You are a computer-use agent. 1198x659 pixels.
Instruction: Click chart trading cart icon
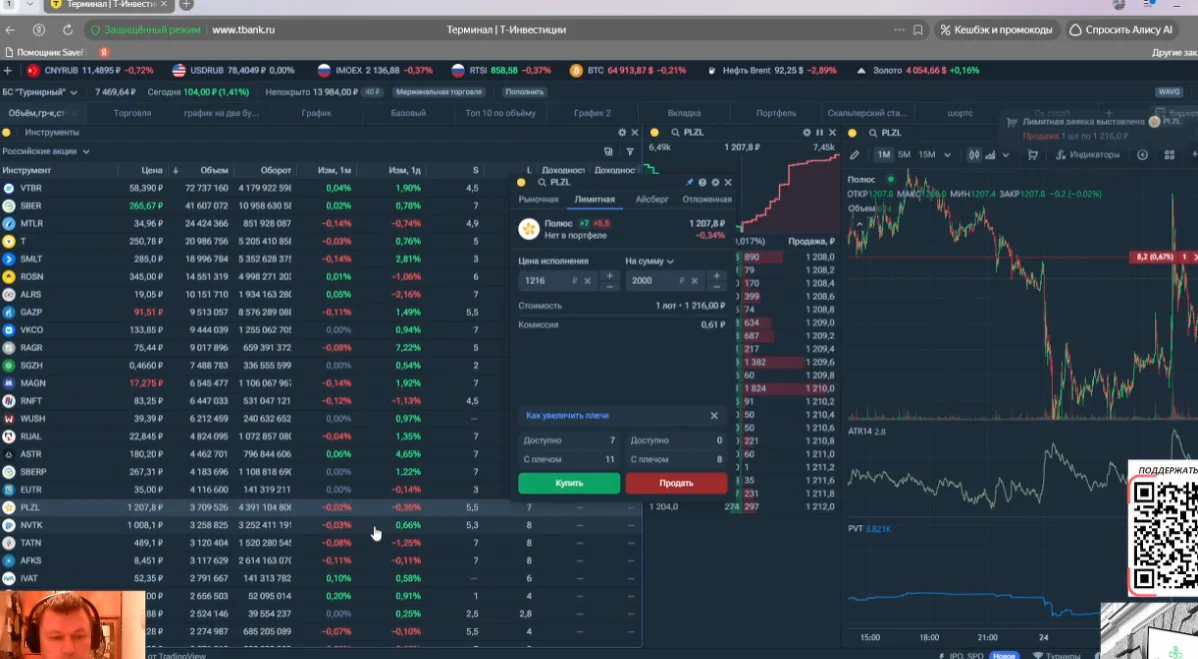tap(1033, 155)
